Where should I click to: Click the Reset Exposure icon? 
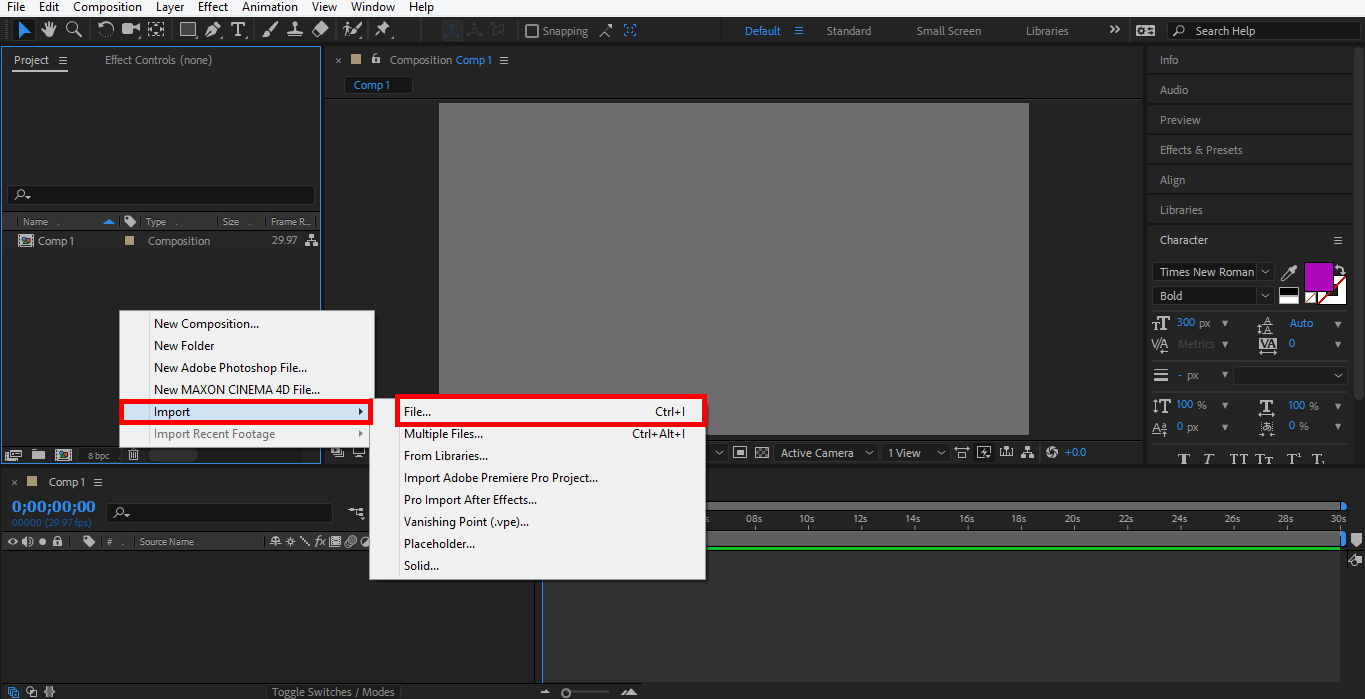click(x=1051, y=453)
